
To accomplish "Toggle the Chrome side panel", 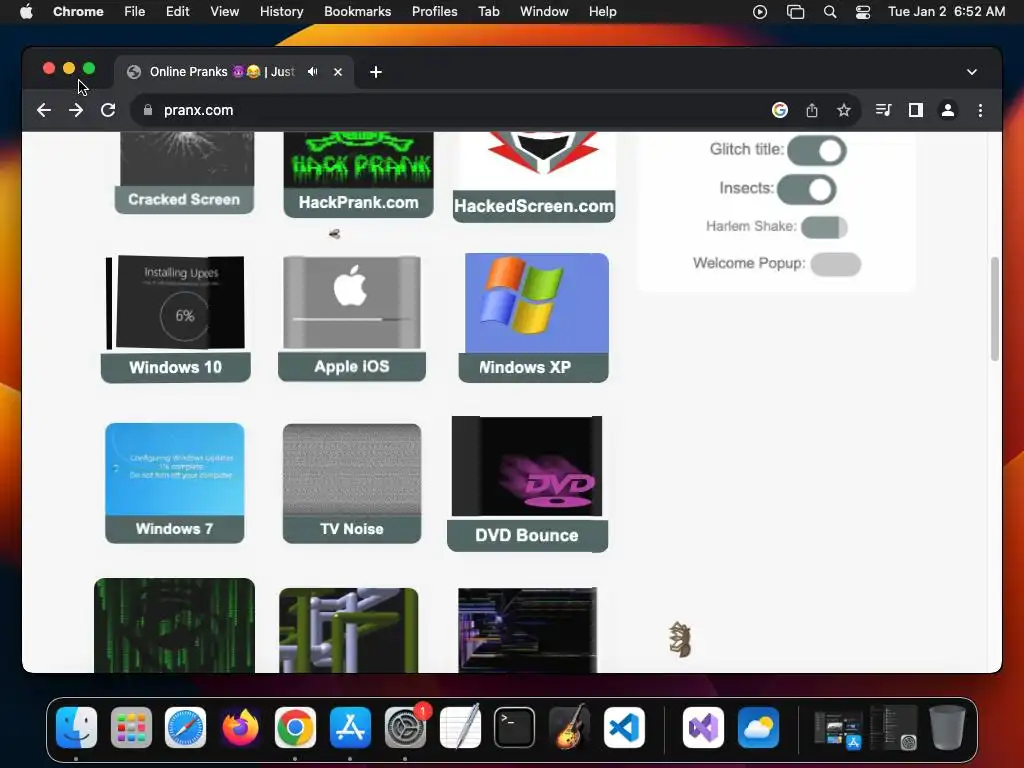I will [x=916, y=110].
